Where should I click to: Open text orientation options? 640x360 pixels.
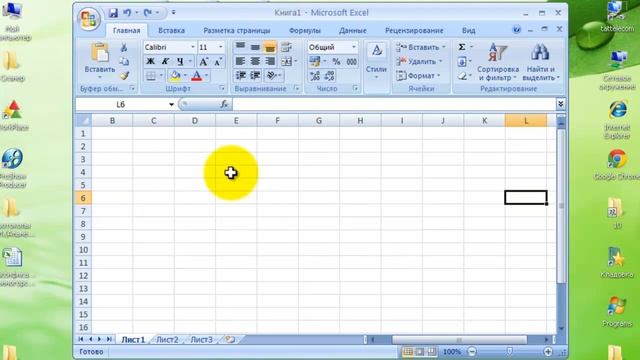tap(273, 76)
